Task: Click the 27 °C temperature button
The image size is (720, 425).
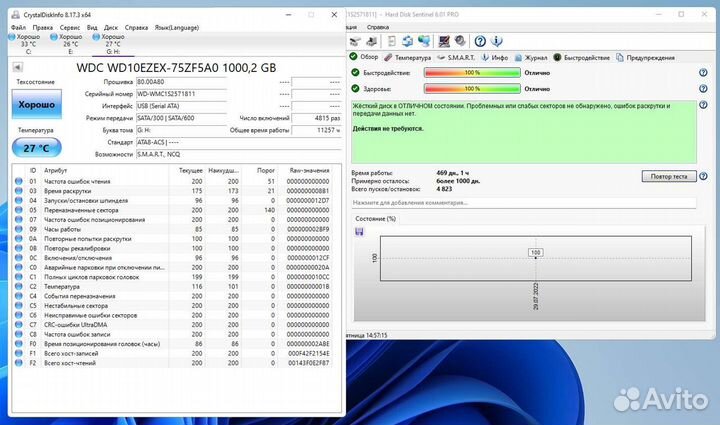Action: tap(36, 148)
